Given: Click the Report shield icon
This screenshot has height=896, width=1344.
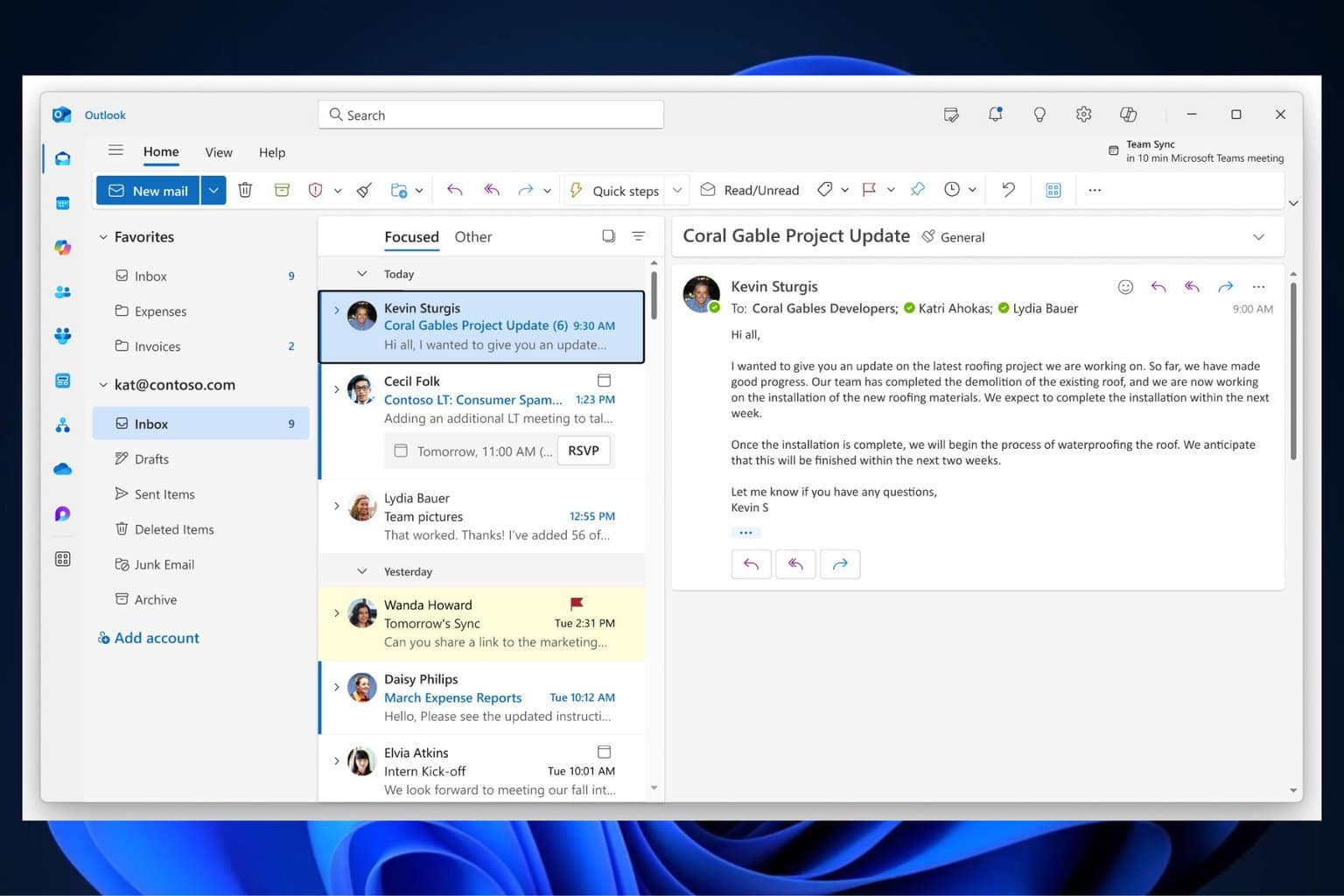Looking at the screenshot, I should tap(316, 190).
